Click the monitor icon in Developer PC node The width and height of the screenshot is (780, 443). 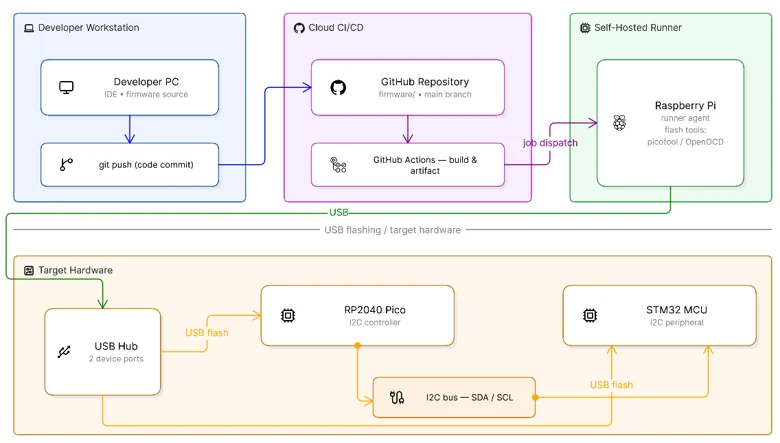pyautogui.click(x=66, y=88)
